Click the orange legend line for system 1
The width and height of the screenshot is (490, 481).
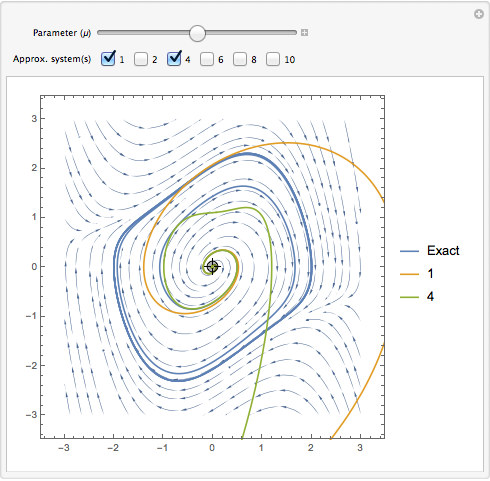pos(409,274)
